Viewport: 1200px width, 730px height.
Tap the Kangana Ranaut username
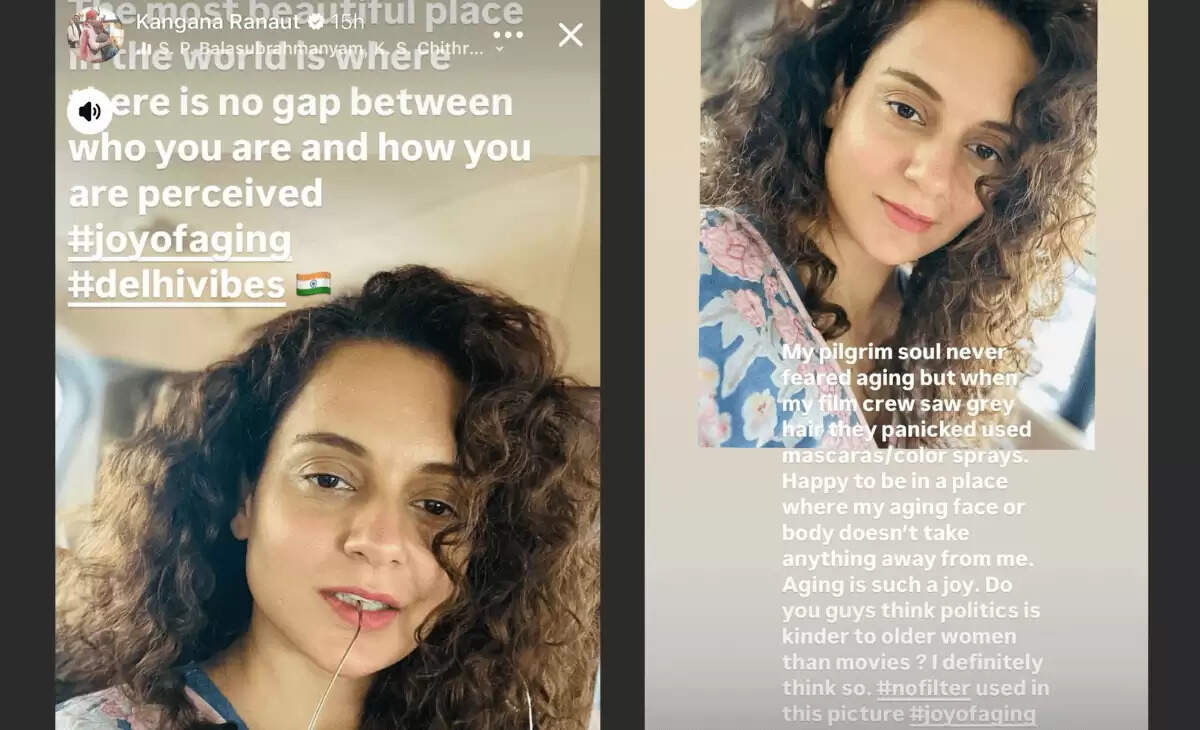tap(219, 22)
